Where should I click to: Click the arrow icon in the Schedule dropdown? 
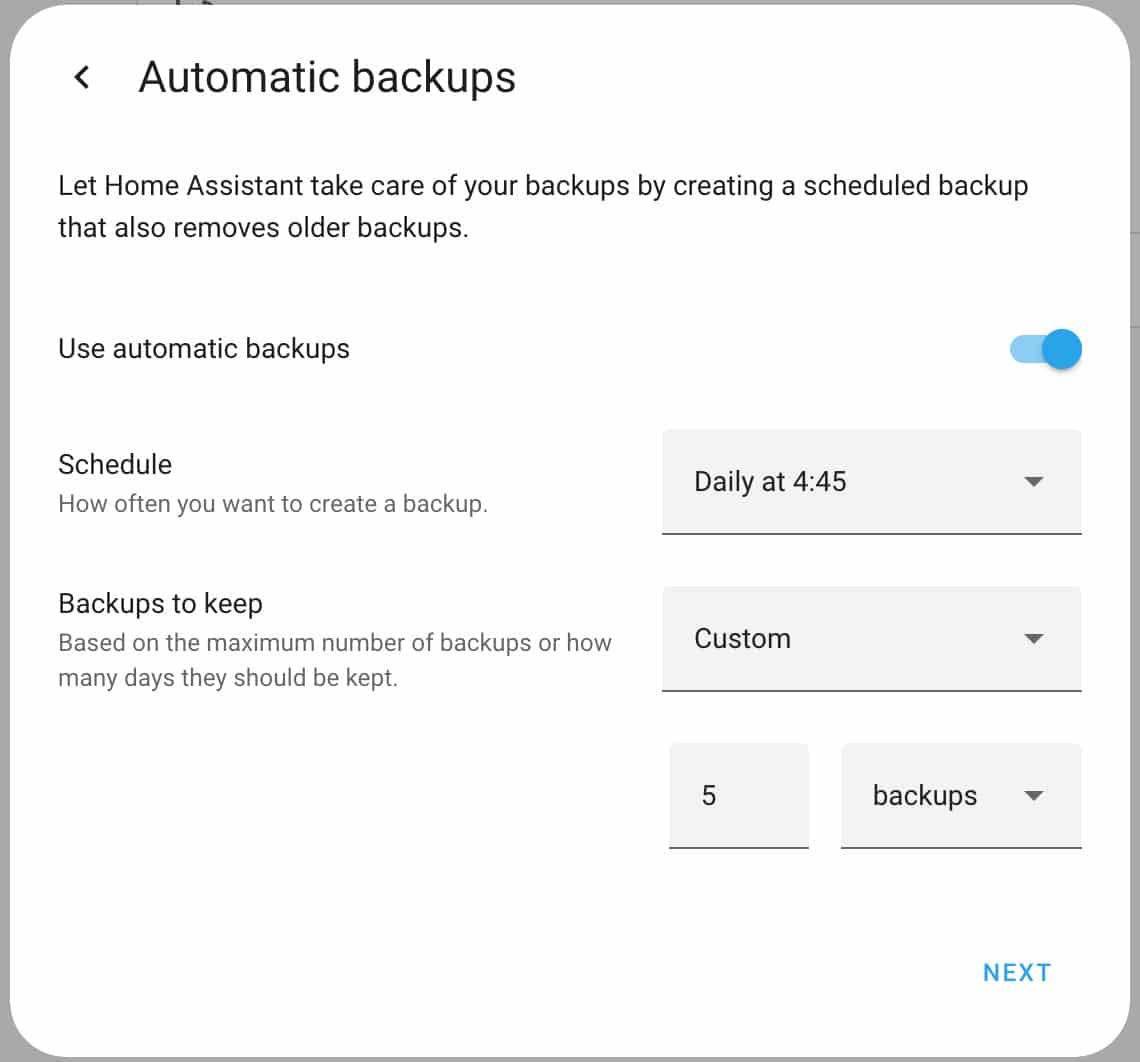(1034, 482)
